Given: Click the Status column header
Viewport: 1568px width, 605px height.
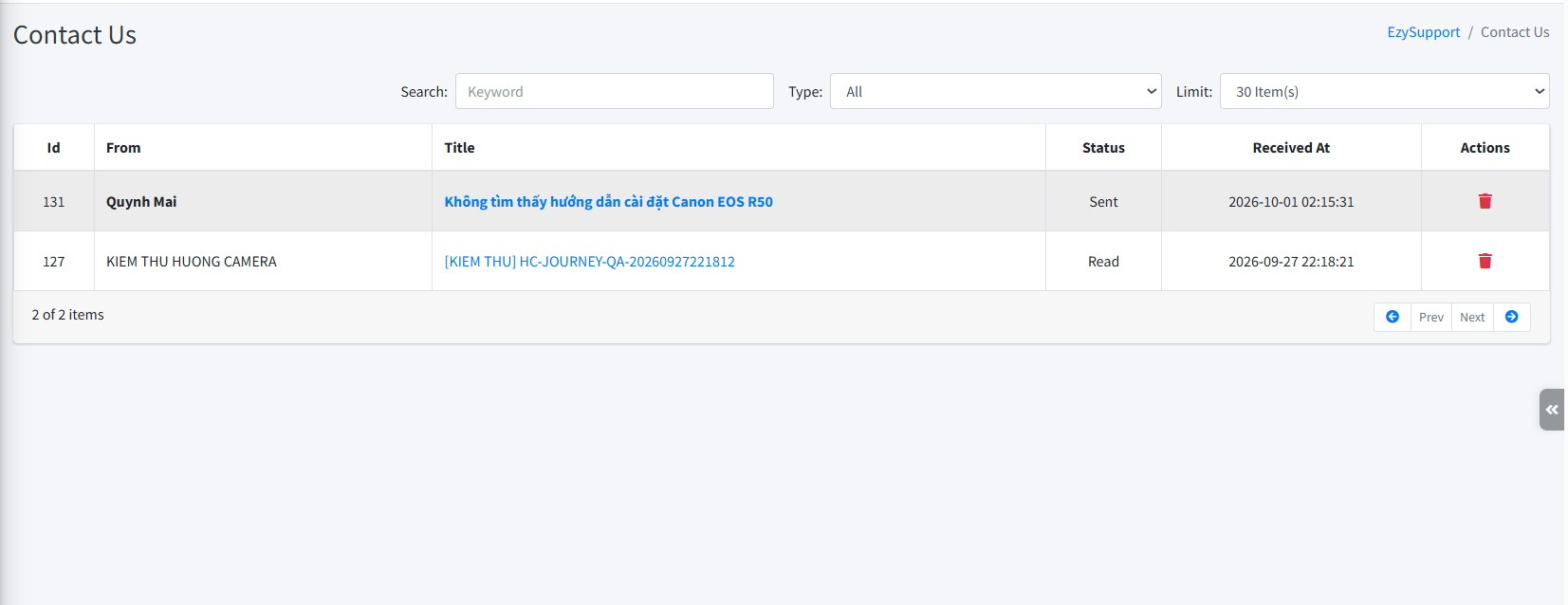Looking at the screenshot, I should (1103, 148).
